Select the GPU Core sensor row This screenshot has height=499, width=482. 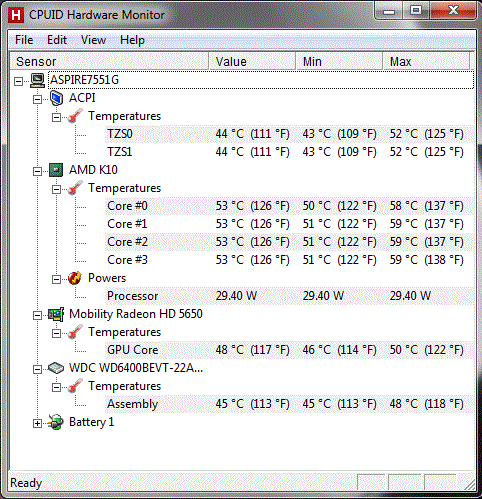coord(290,350)
